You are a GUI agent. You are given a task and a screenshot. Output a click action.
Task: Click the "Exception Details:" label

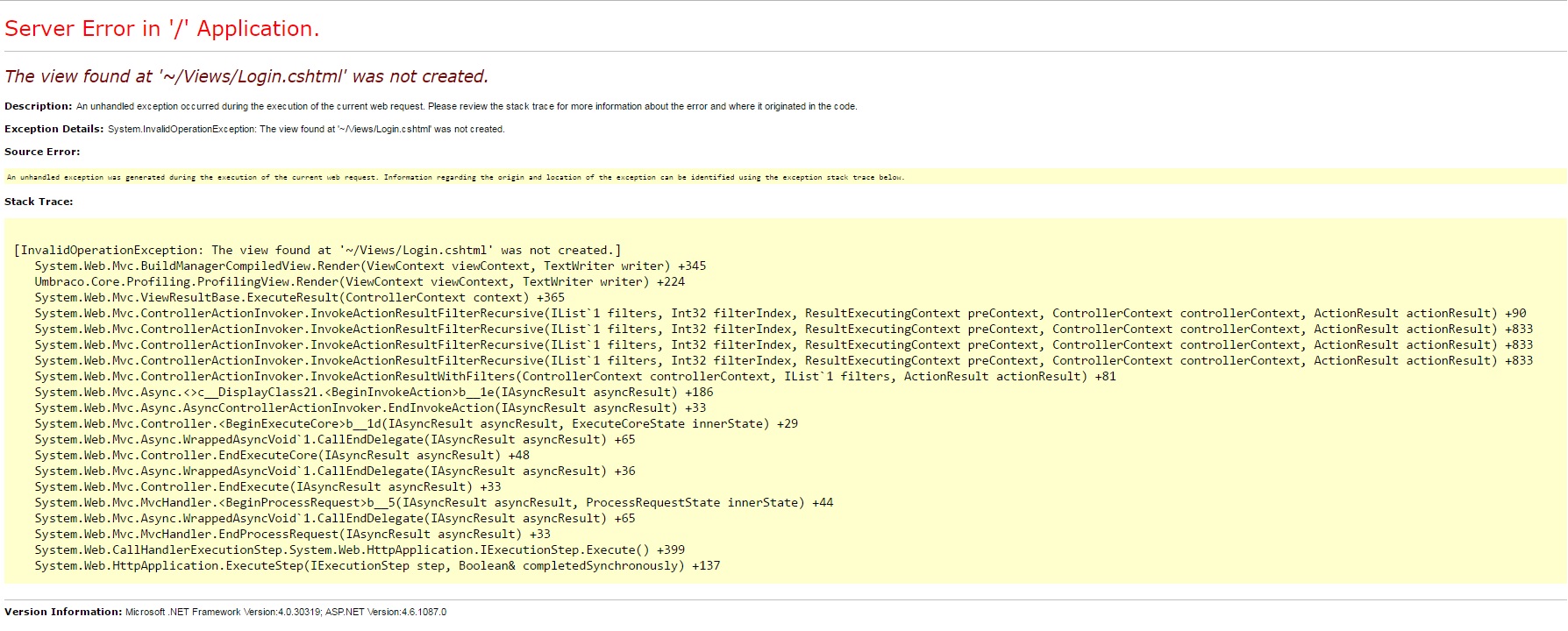[53, 129]
